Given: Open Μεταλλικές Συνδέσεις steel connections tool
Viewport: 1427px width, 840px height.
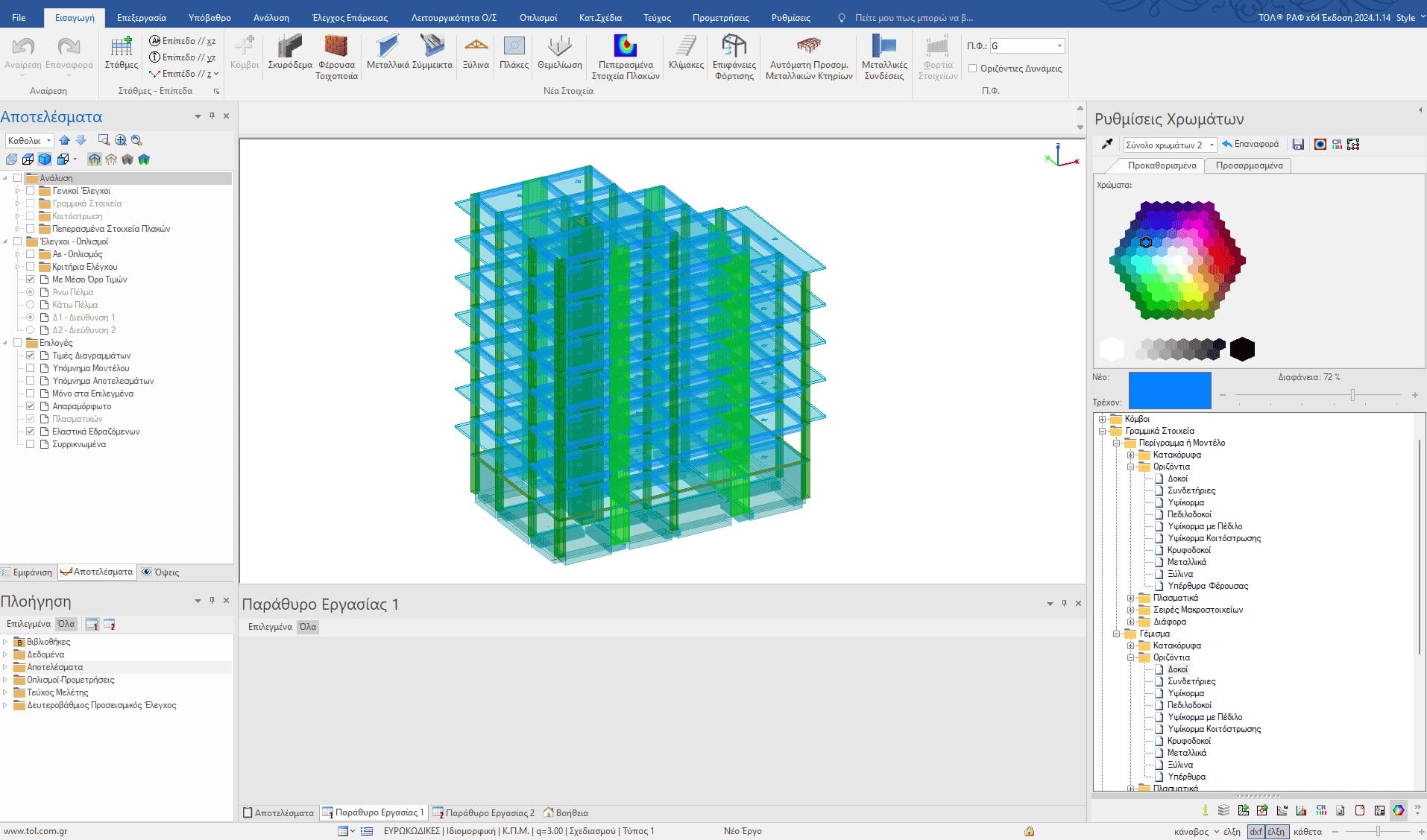Looking at the screenshot, I should click(884, 47).
